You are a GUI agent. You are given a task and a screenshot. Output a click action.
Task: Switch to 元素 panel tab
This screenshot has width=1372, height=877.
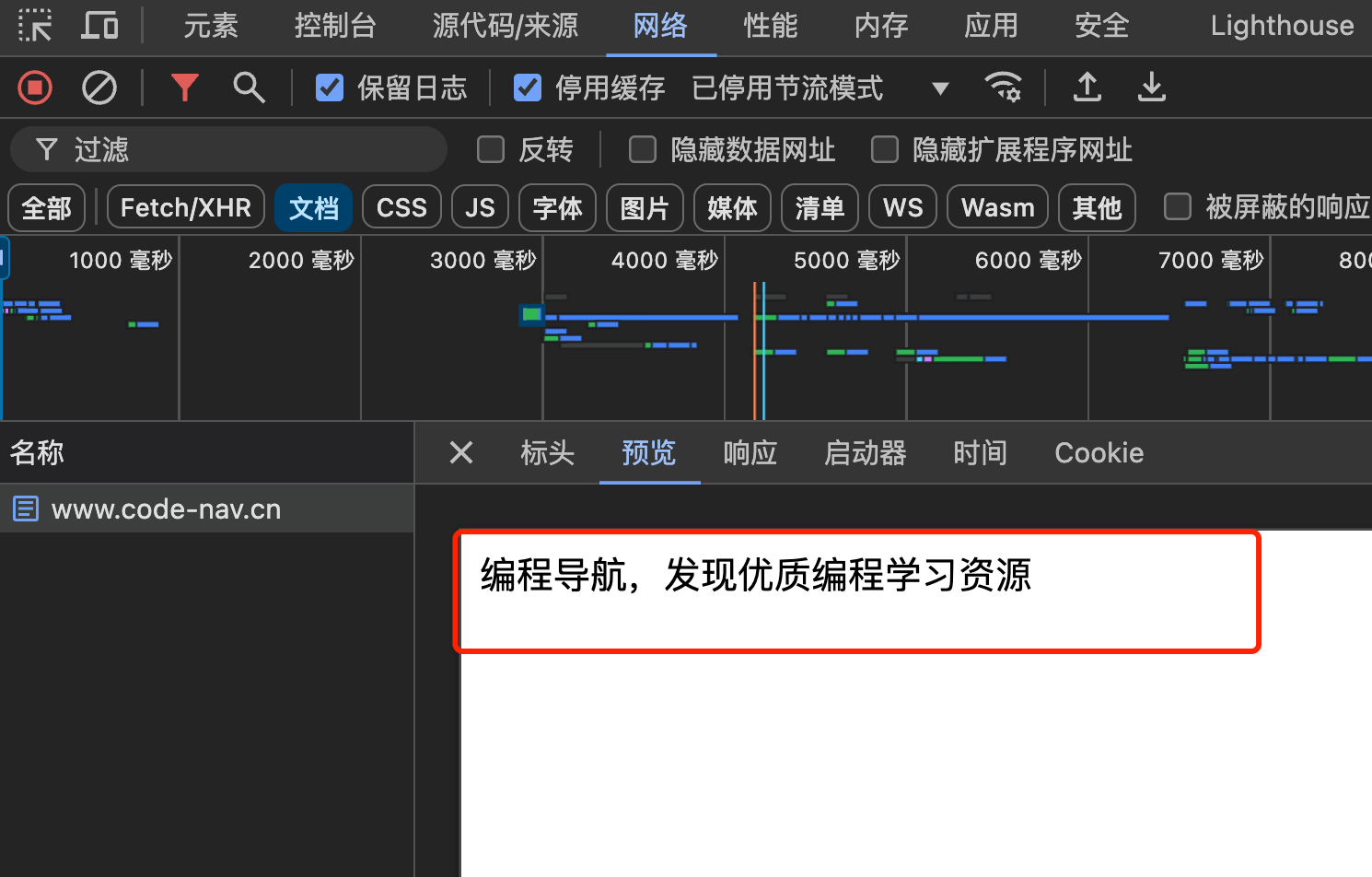point(211,26)
